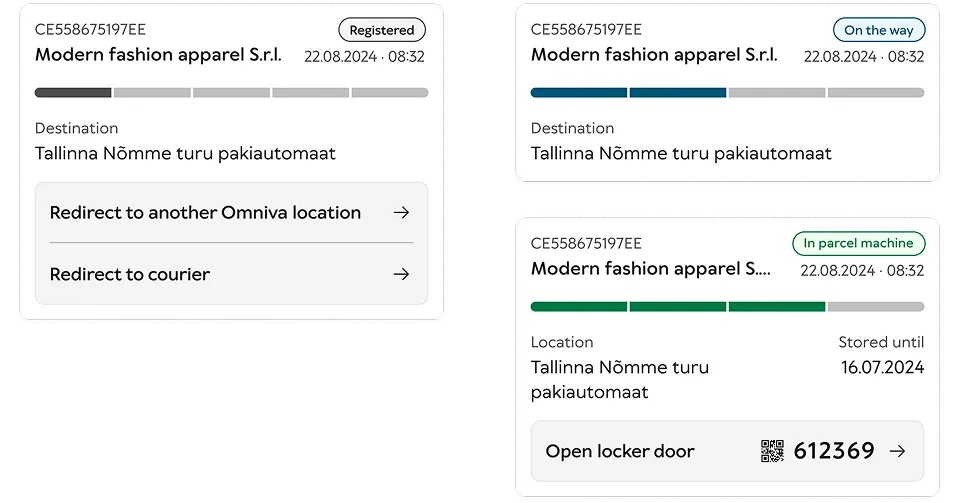Viewport: 960px width, 503px height.
Task: Click the locker code 612369
Action: click(834, 451)
